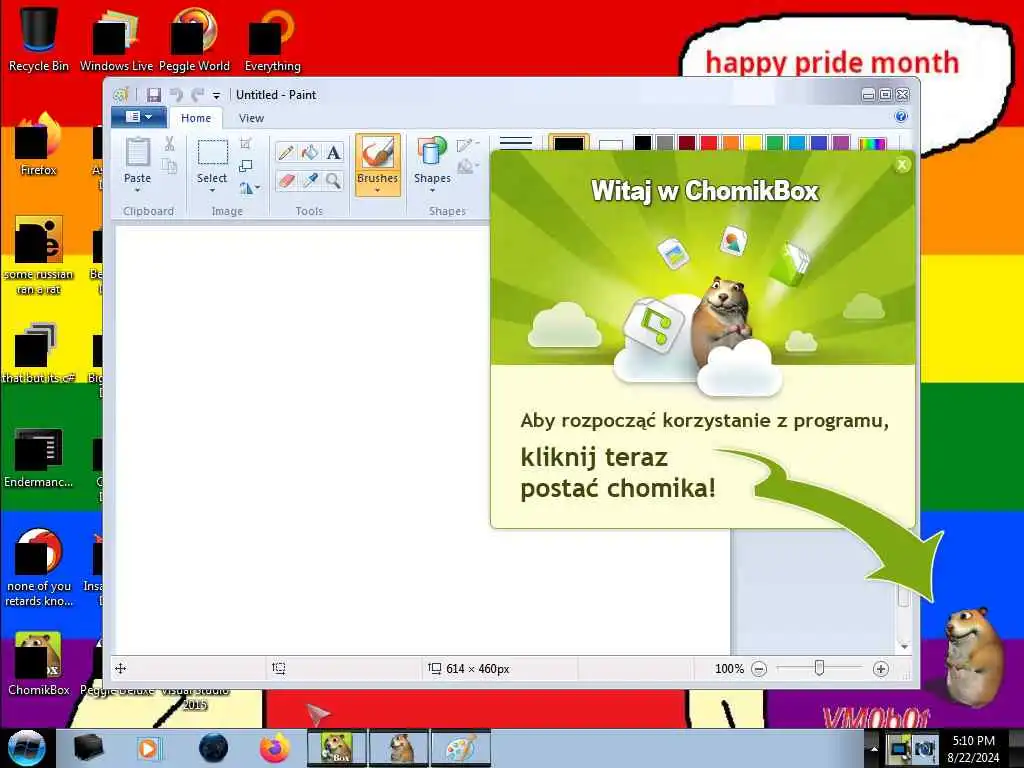
Task: Click the ChomikBox hamster character on the desktop
Action: [x=972, y=656]
